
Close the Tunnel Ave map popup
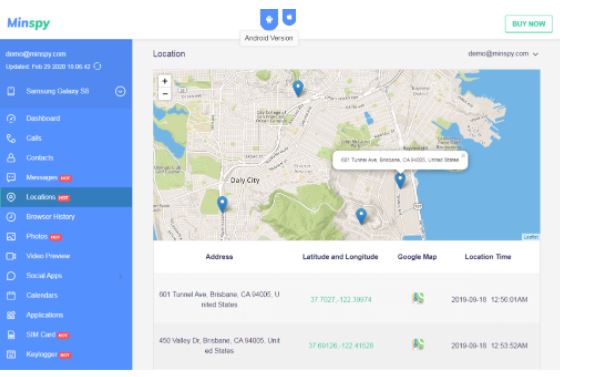463,156
